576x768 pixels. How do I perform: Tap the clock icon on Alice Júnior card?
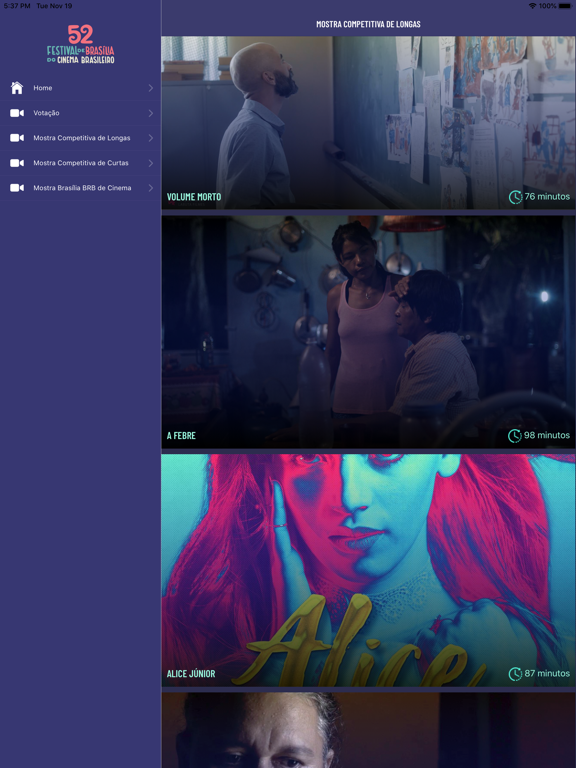pos(515,674)
